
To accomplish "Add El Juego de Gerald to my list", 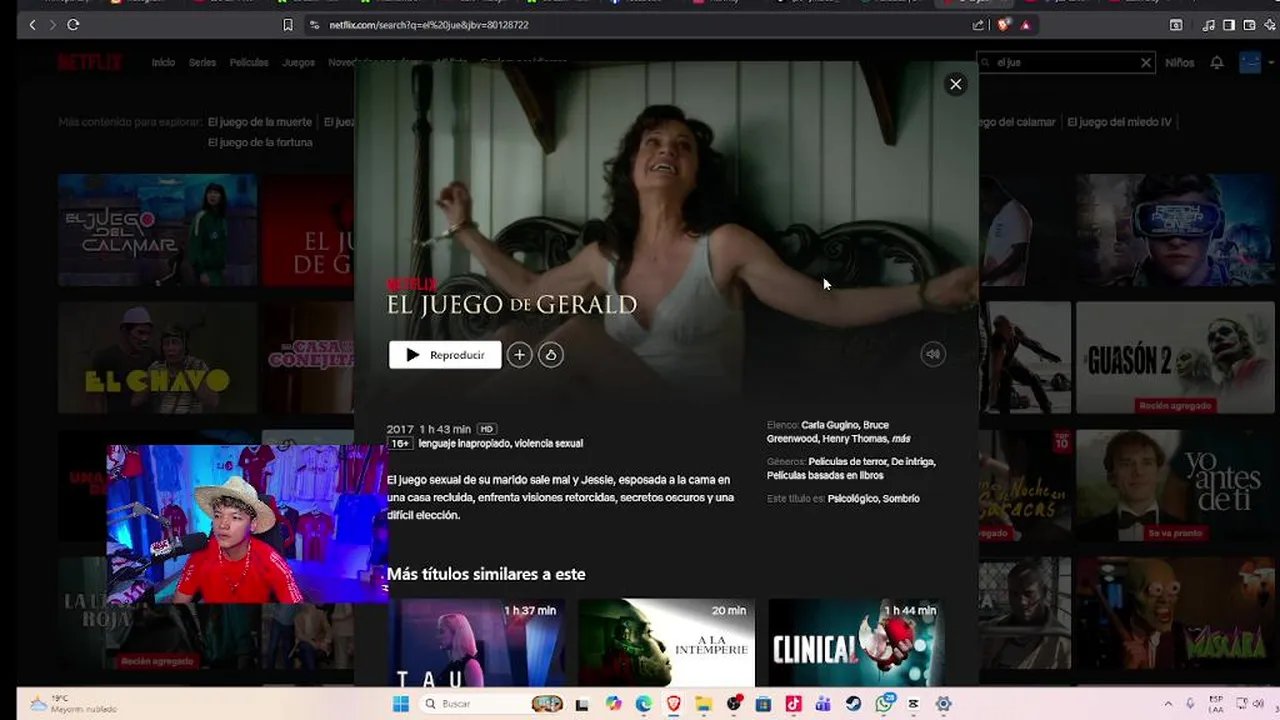I will tap(519, 355).
